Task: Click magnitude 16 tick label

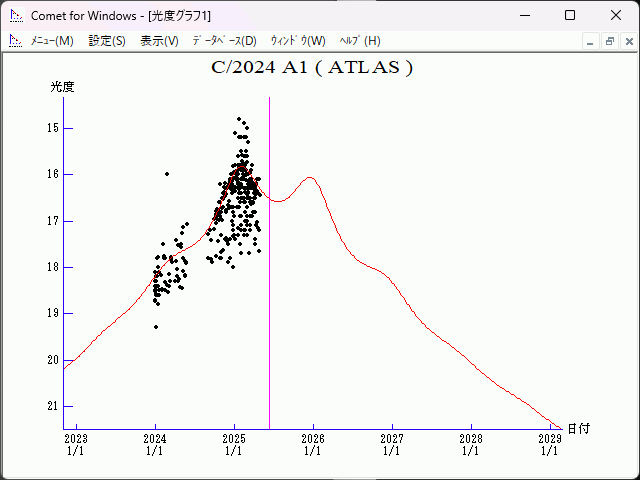Action: point(53,174)
